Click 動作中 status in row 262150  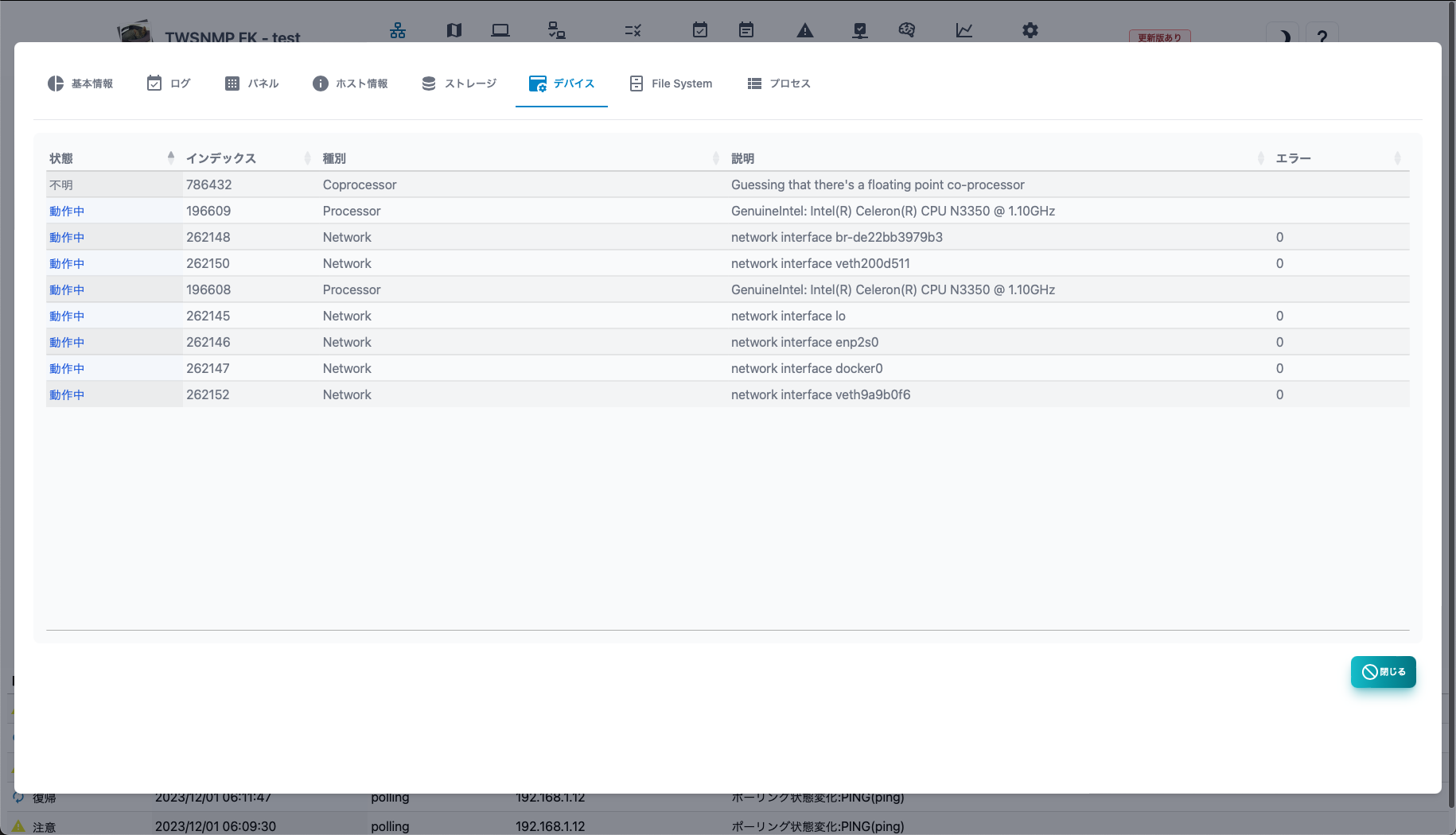(x=67, y=263)
